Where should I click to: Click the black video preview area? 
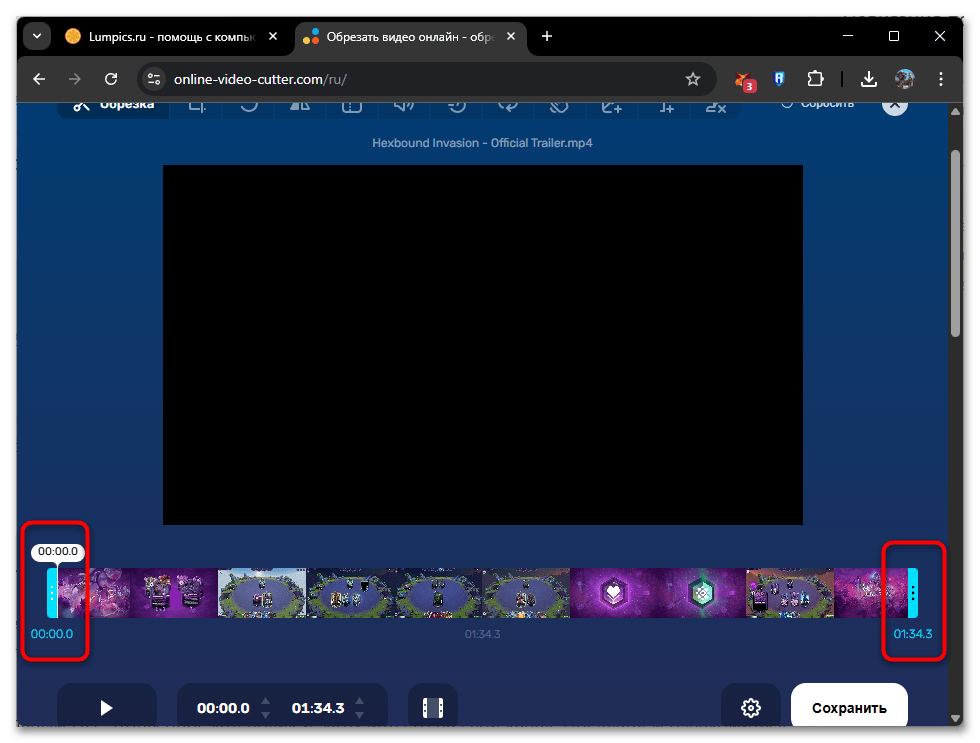tap(482, 345)
